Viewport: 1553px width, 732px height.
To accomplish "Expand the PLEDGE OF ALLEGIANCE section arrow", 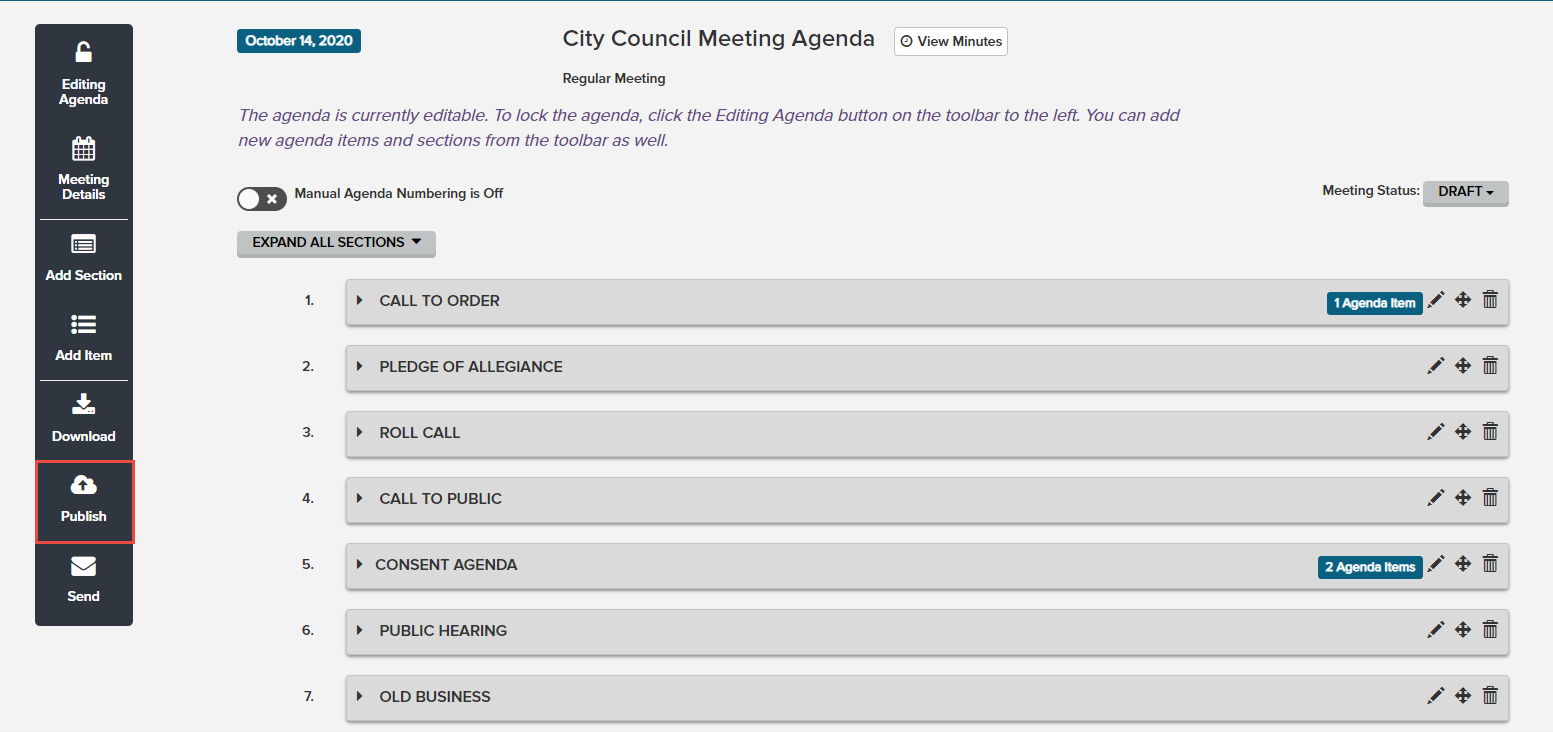I will pyautogui.click(x=360, y=367).
